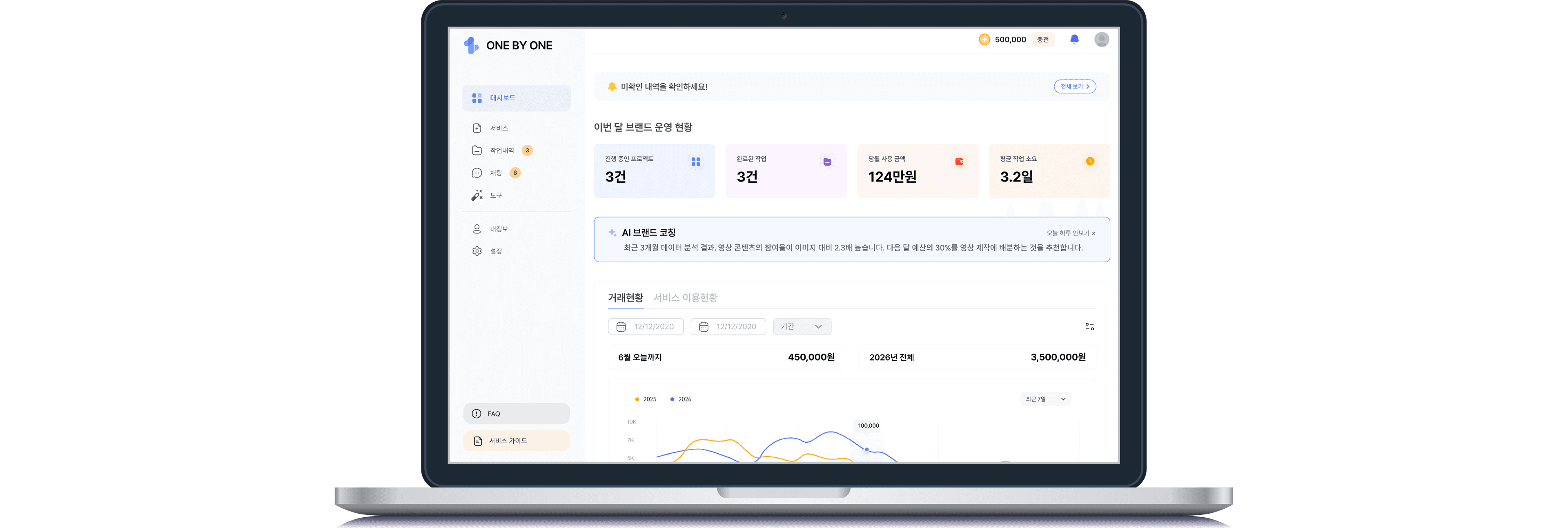
Task: Toggle the 2025 legend series
Action: tap(645, 399)
